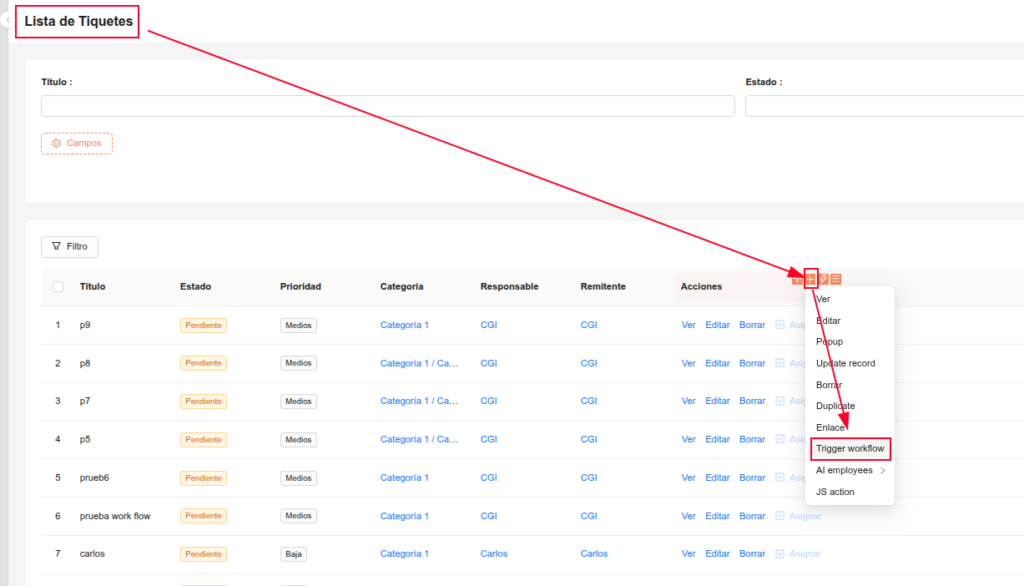This screenshot has width=1024, height=586.
Task: Click Ver link in p9 row
Action: click(x=688, y=325)
